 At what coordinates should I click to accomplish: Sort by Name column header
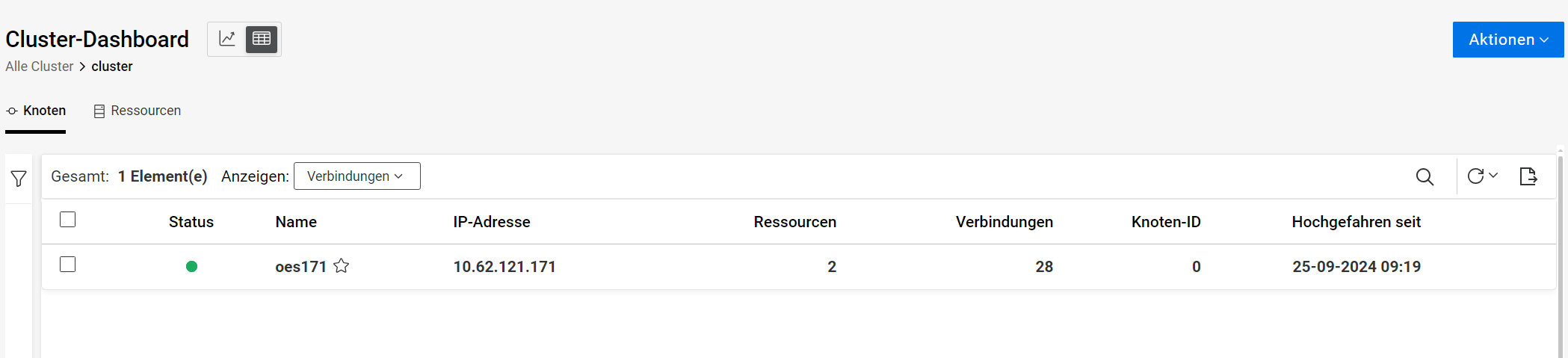tap(296, 222)
